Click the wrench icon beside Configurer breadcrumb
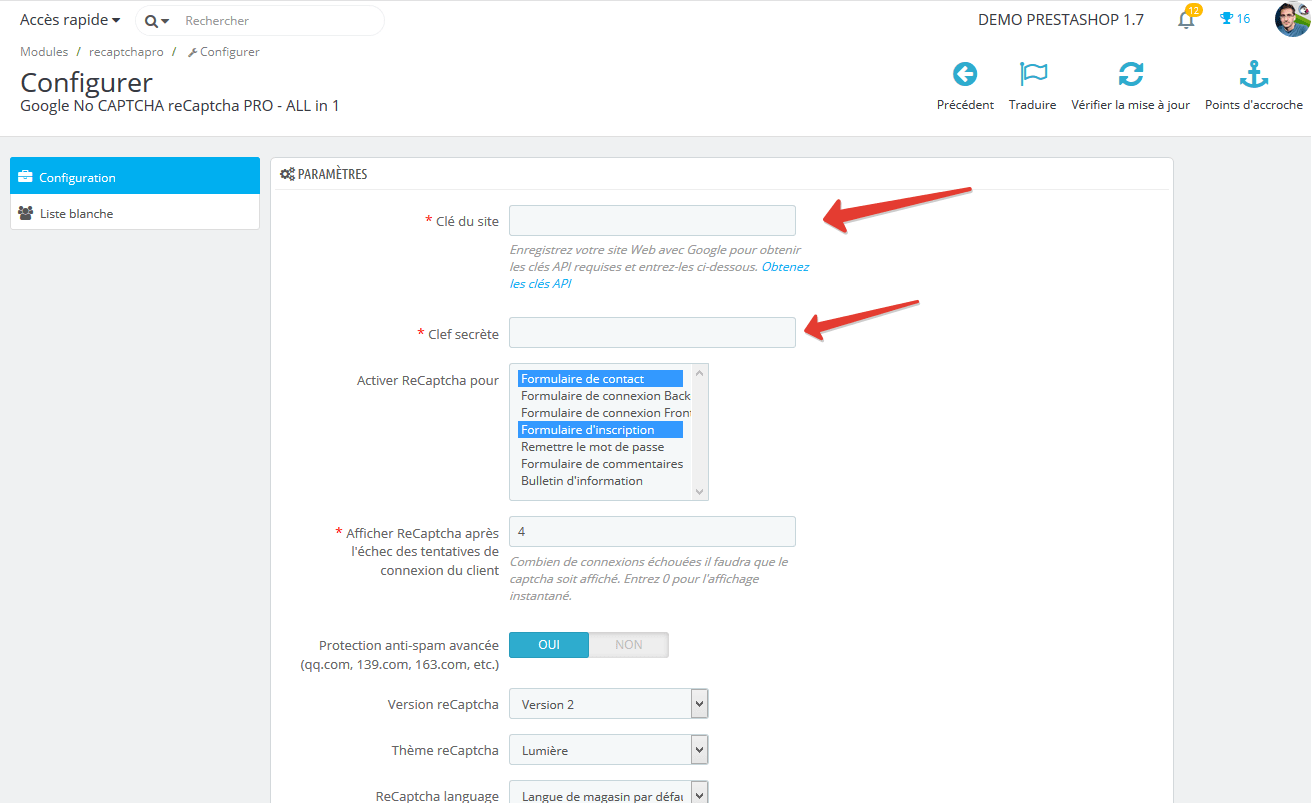The height and width of the screenshot is (803, 1312). (192, 52)
